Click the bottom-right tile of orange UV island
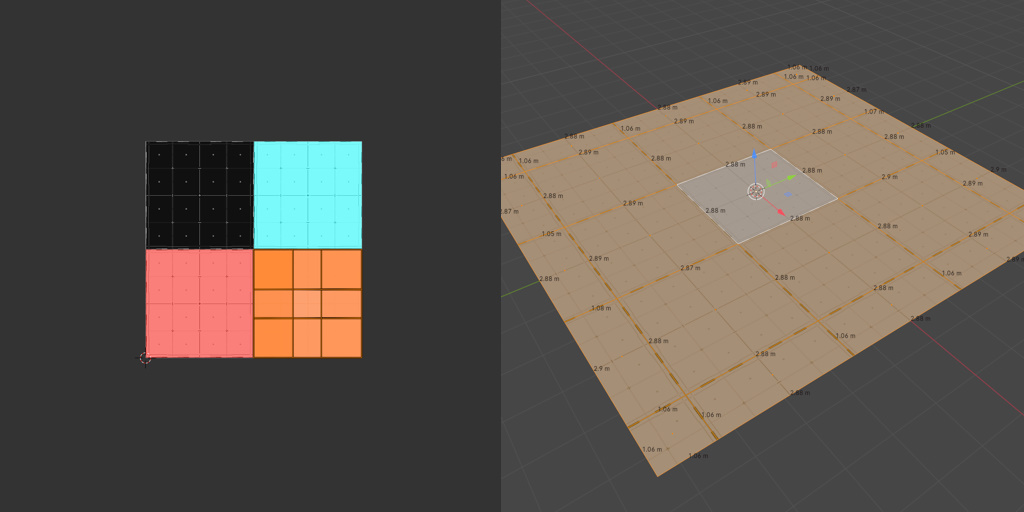Screen dimensions: 1024x512 tap(342, 338)
